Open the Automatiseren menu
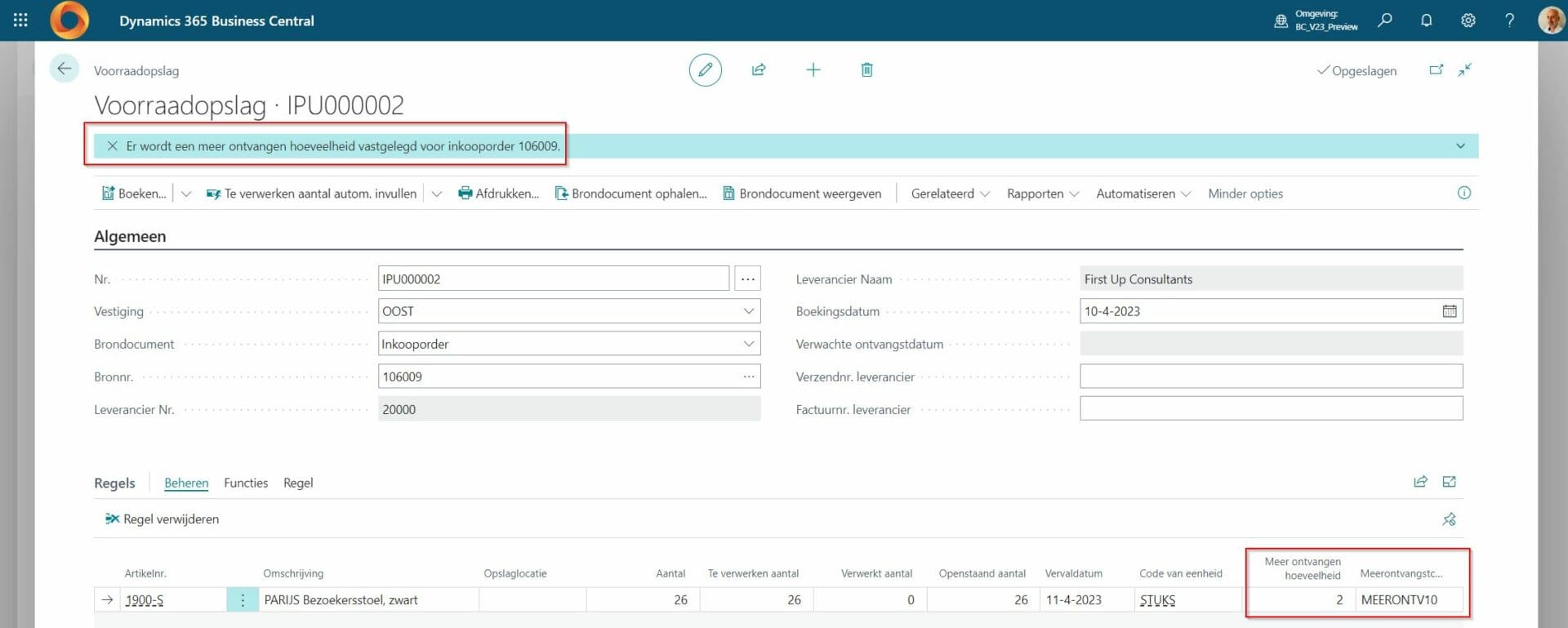 tap(1143, 194)
